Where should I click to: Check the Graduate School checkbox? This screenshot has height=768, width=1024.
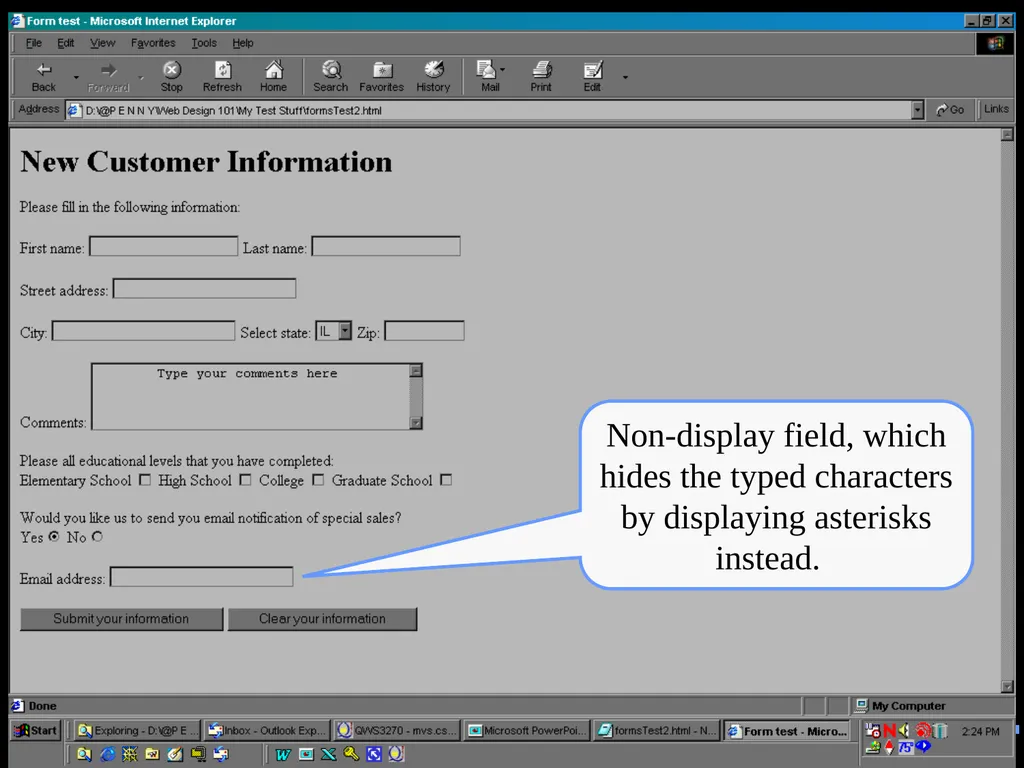(446, 480)
